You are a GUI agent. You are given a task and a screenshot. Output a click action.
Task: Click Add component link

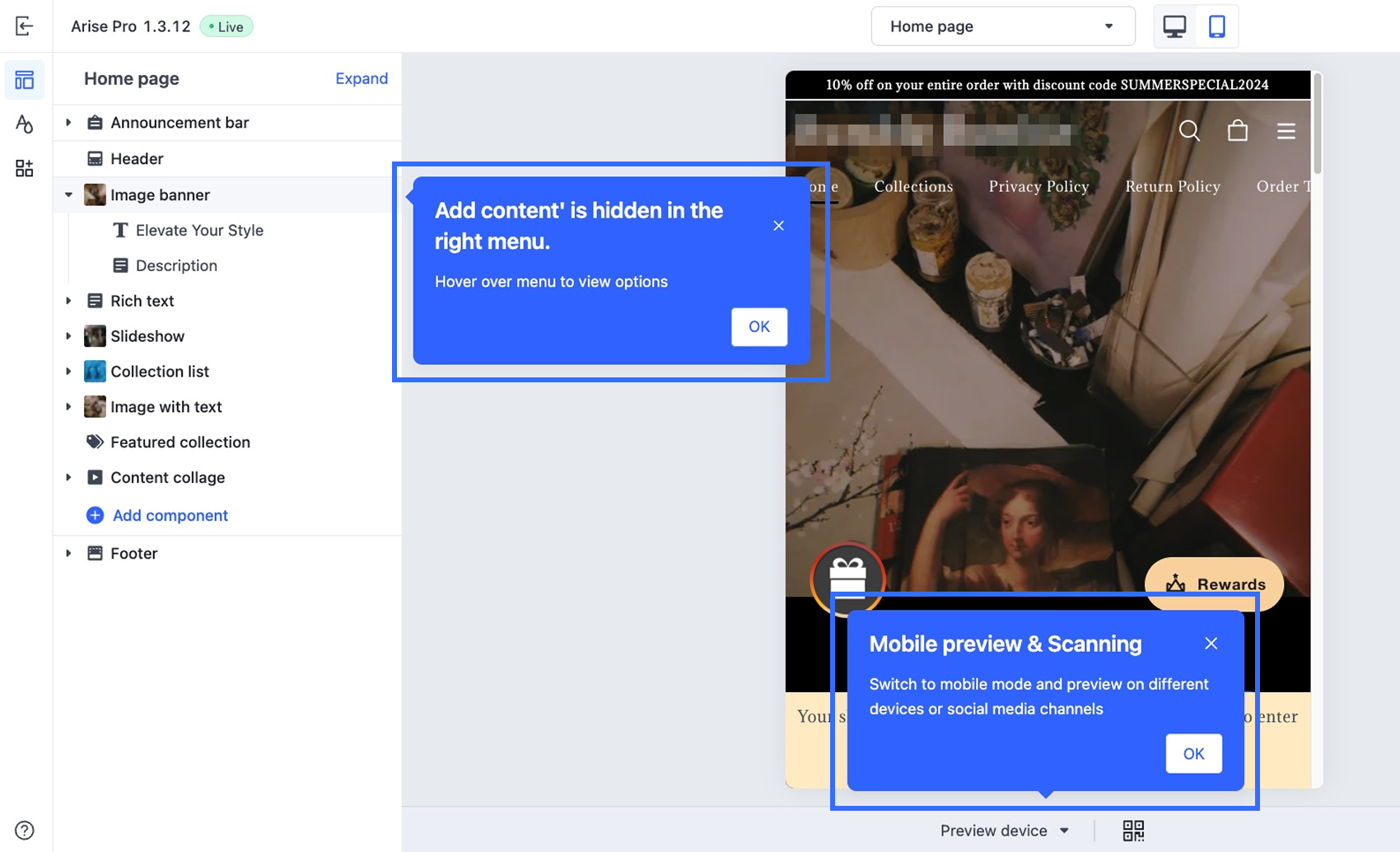(x=170, y=515)
